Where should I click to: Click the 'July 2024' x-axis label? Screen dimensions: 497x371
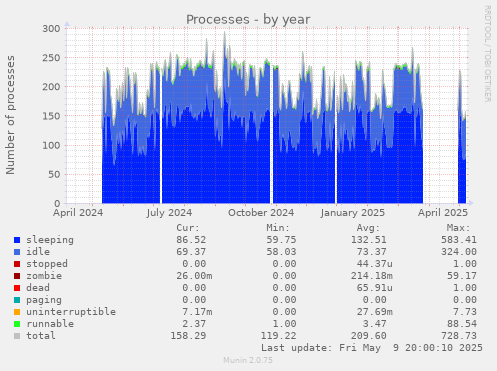coord(169,213)
